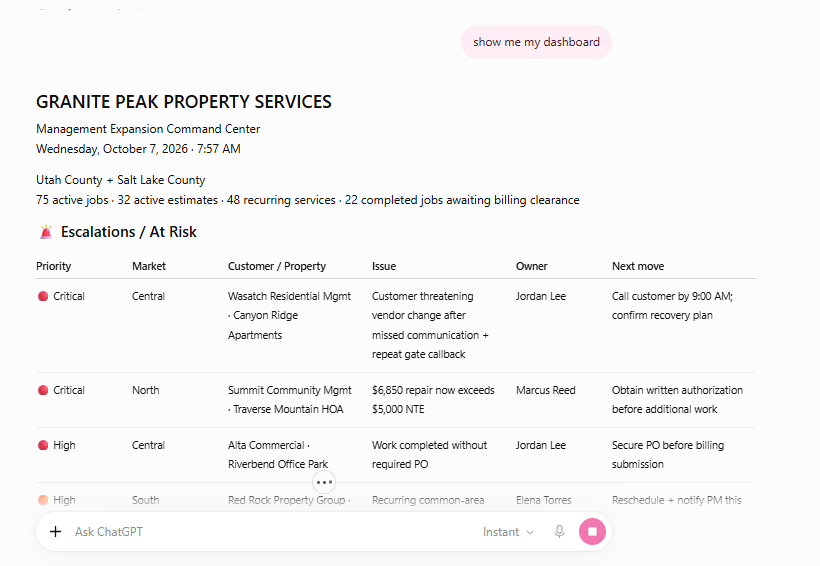Click the Owner column header
This screenshot has height=566, width=820.
point(531,266)
